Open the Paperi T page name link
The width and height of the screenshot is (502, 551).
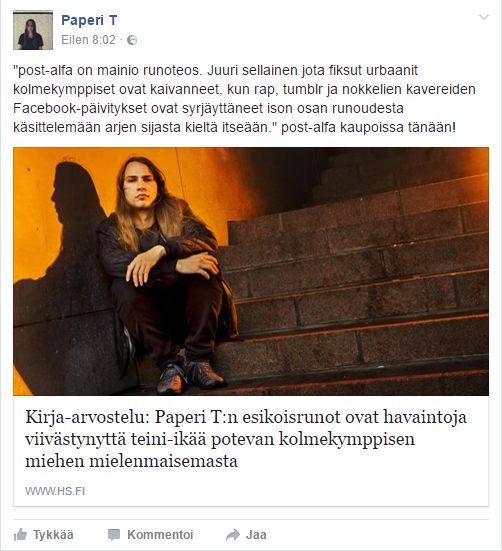click(89, 20)
